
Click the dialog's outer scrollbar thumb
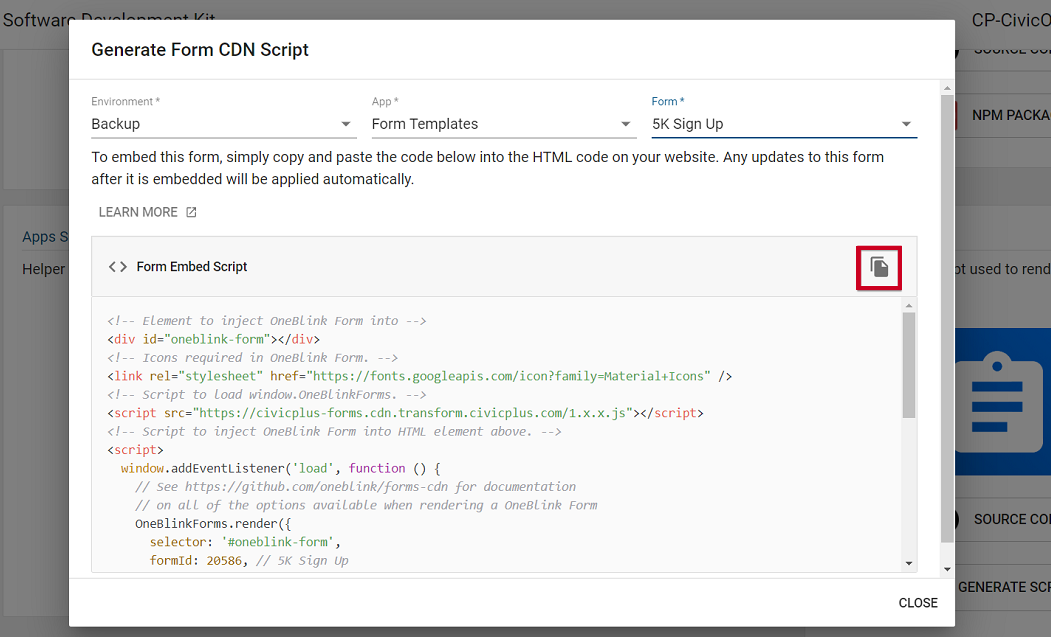tap(947, 318)
